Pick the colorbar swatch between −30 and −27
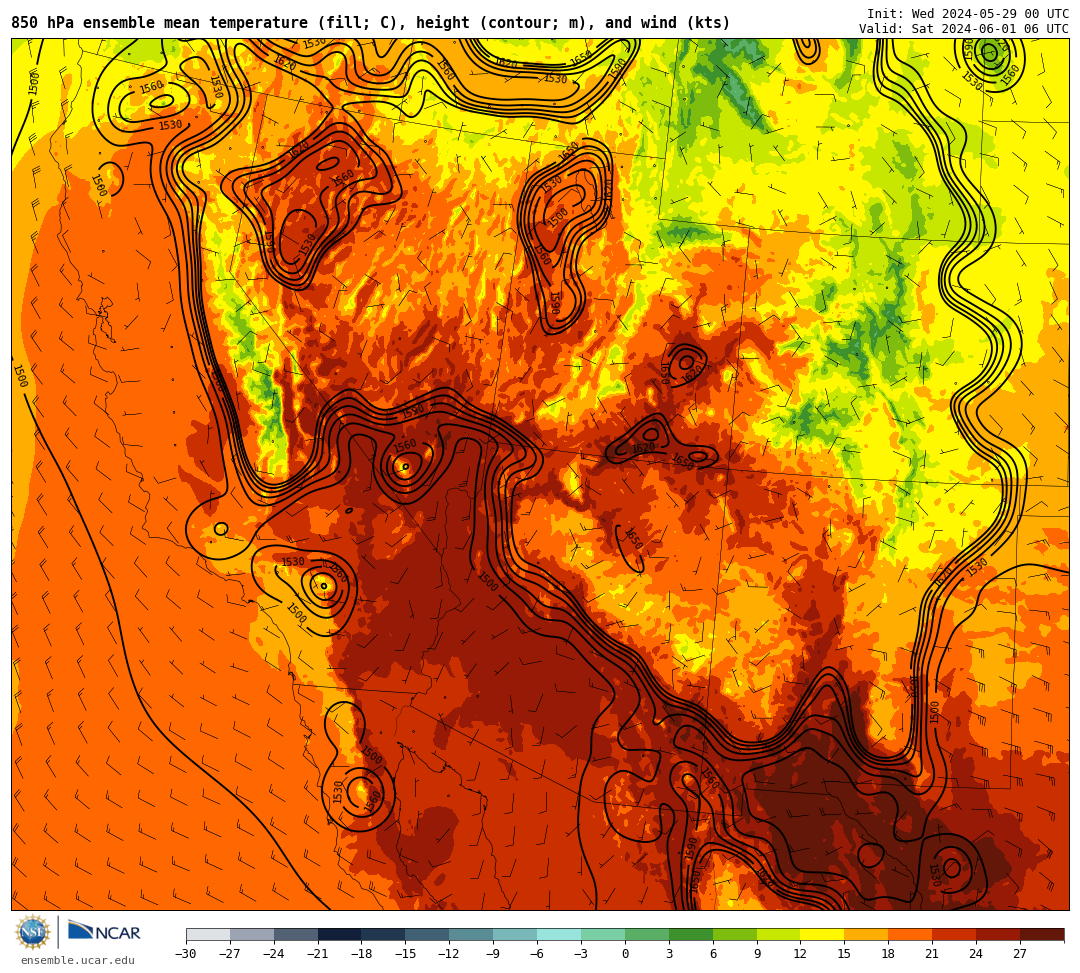Viewport: 1080px width, 973px height. (x=208, y=934)
